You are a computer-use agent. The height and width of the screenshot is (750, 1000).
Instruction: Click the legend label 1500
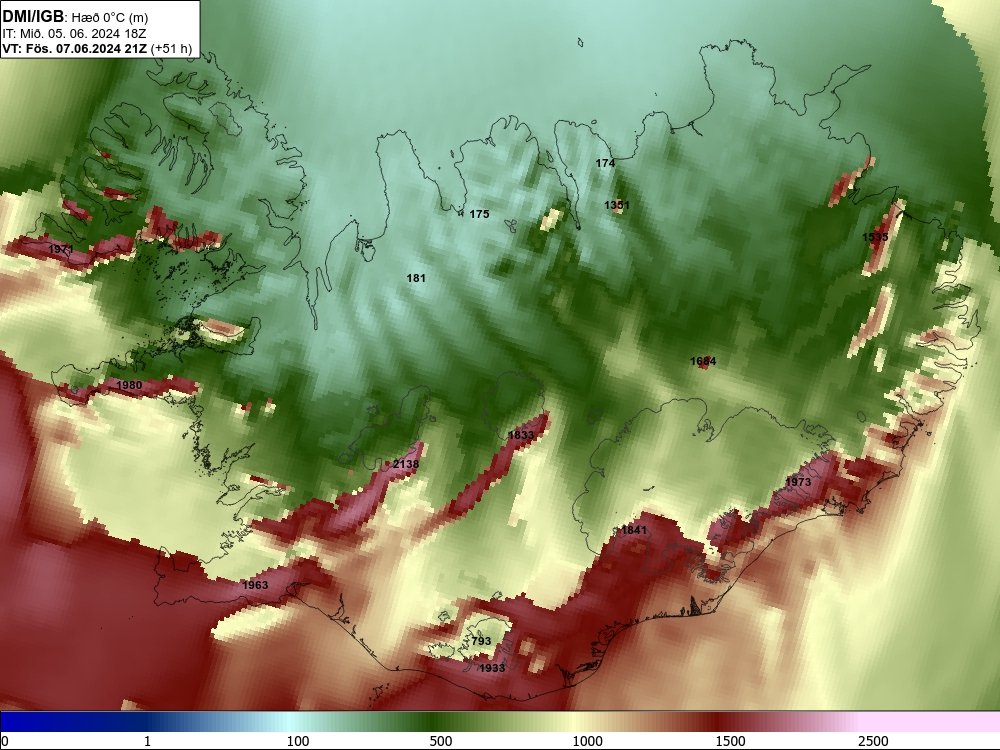point(730,741)
